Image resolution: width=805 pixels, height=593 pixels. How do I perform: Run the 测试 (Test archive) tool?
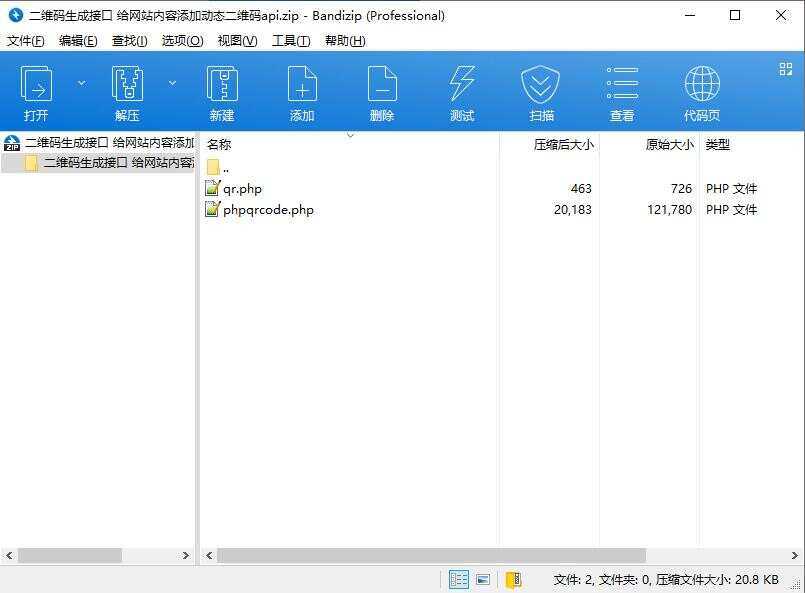click(x=461, y=90)
